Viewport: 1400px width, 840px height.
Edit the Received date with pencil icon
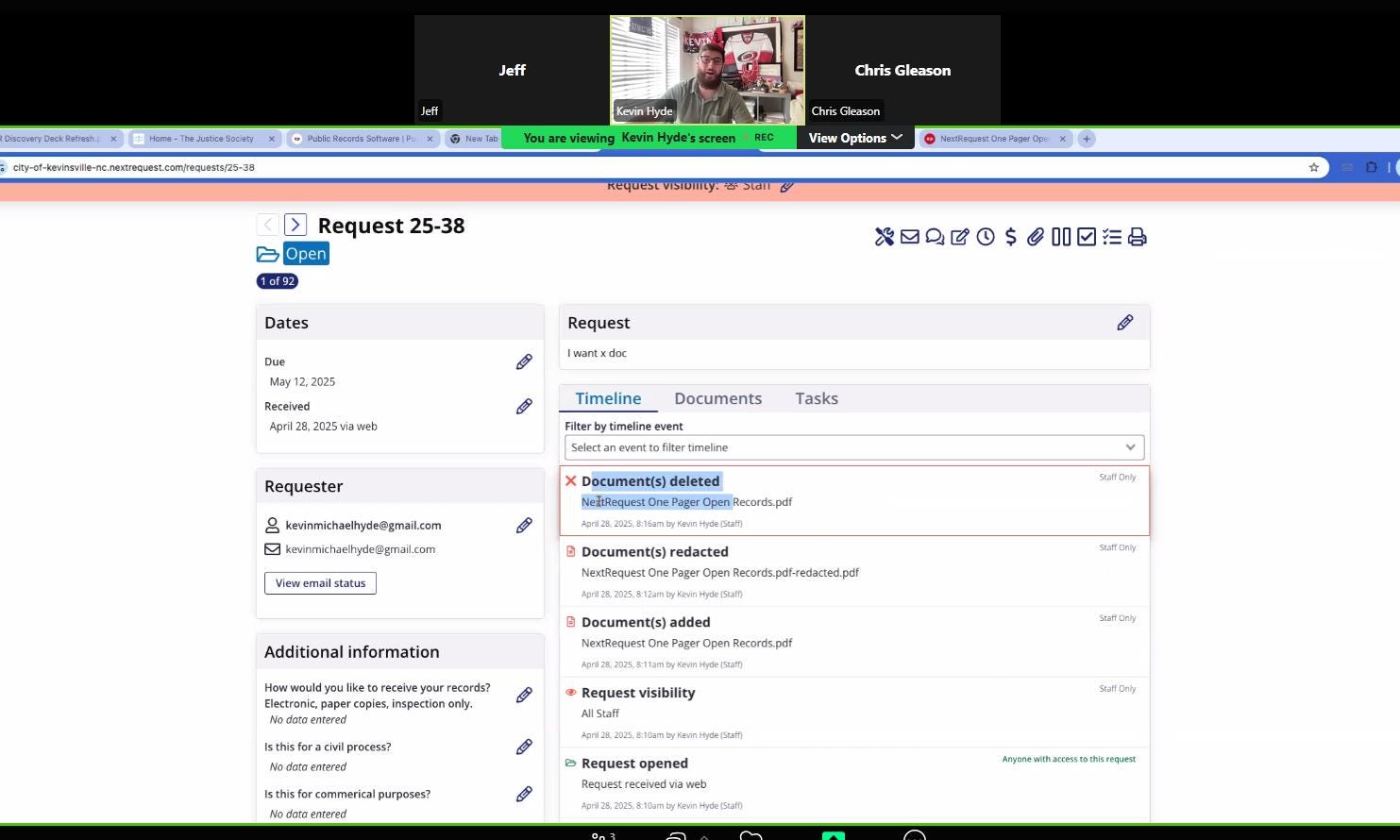pos(524,407)
